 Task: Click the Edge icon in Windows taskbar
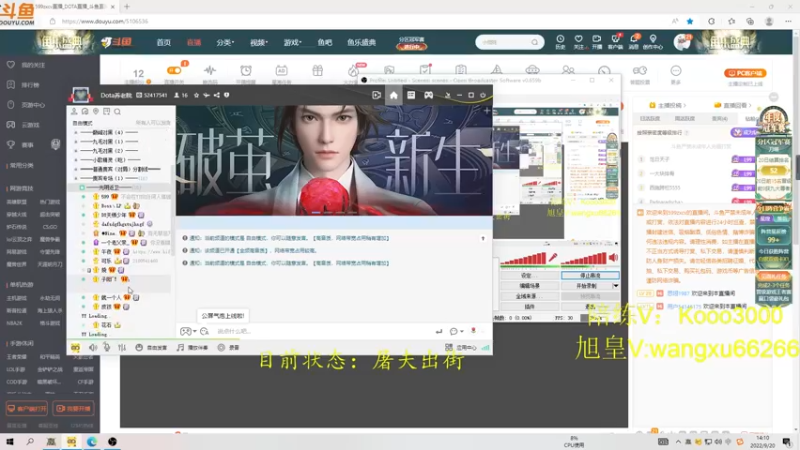pos(92,441)
